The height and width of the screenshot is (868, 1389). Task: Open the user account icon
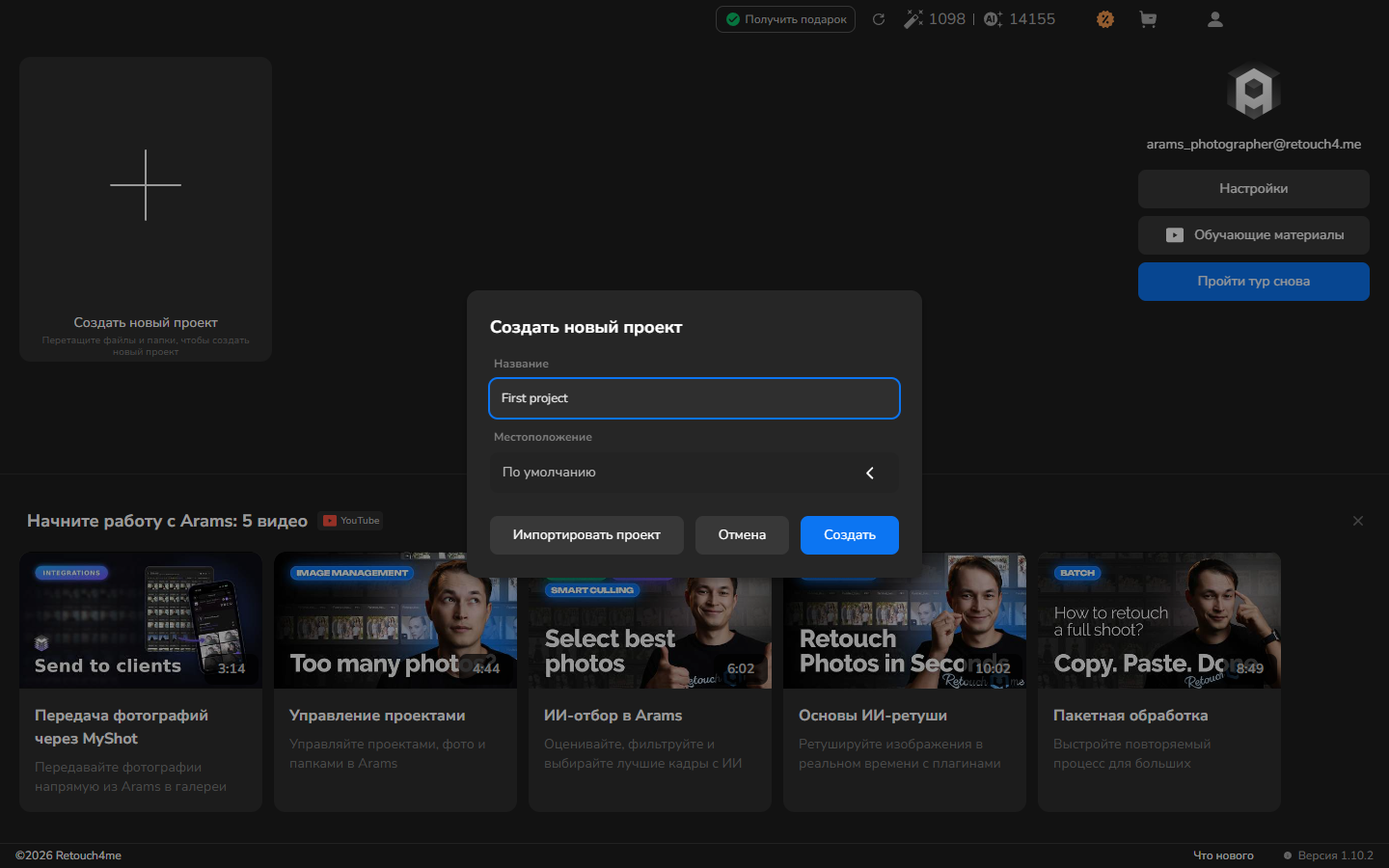[1215, 19]
